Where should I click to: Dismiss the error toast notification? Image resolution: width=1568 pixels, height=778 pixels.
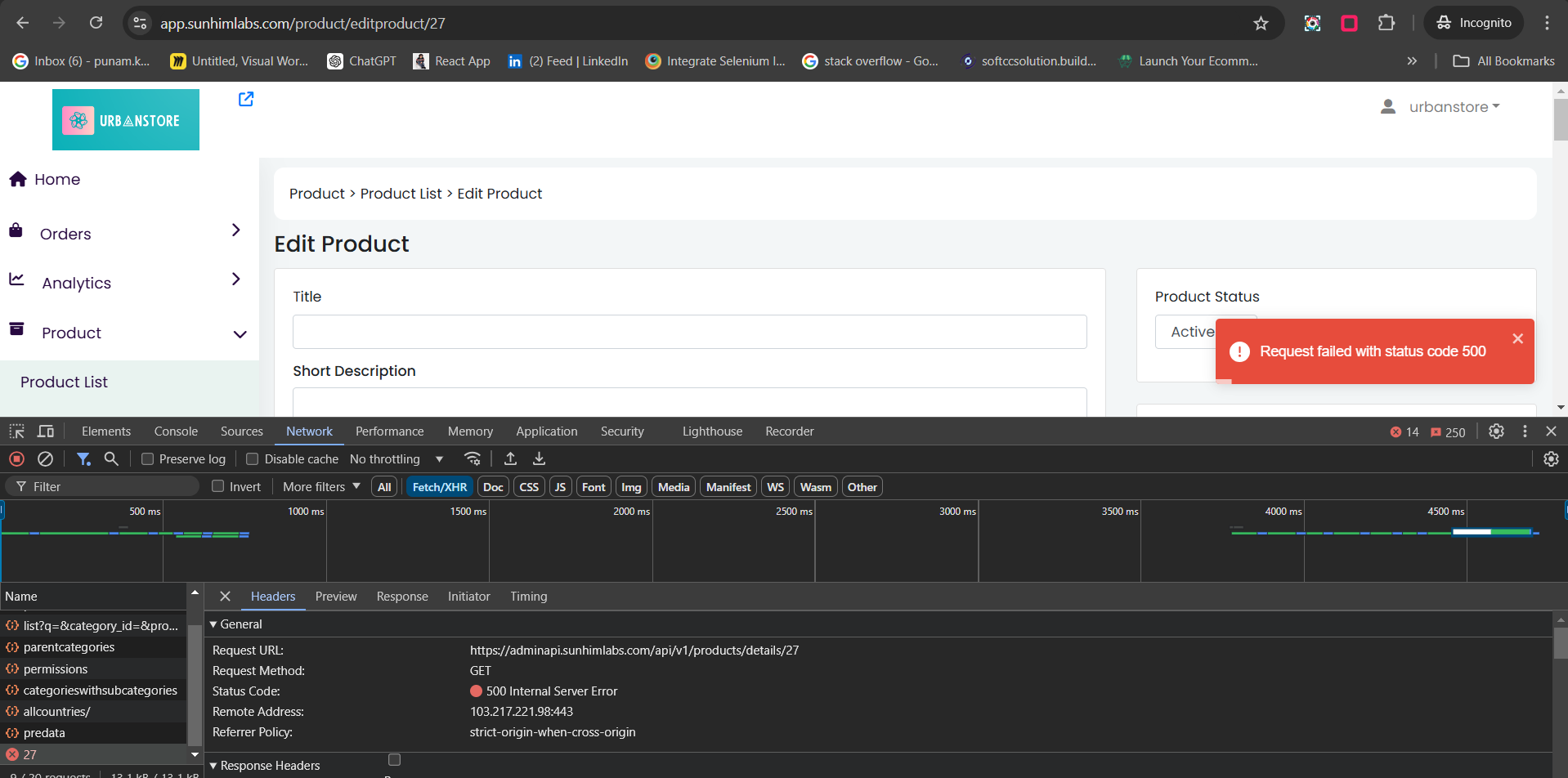click(1517, 338)
